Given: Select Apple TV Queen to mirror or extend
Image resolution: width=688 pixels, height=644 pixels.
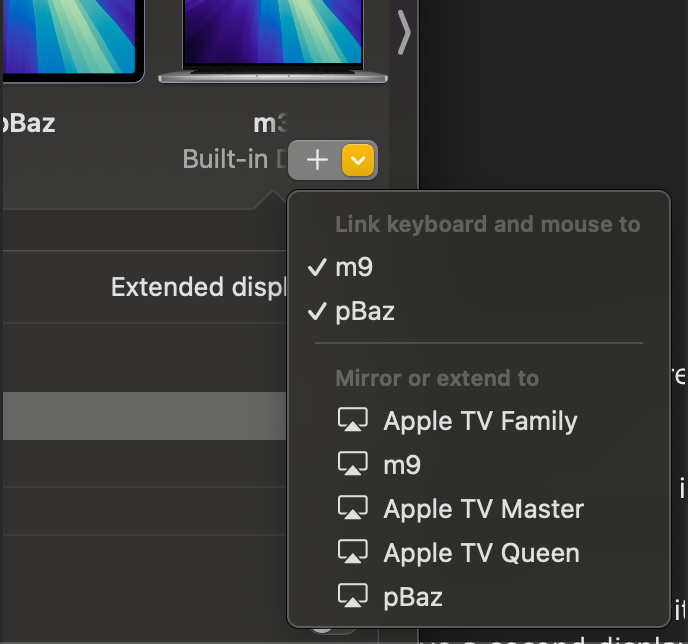Looking at the screenshot, I should pos(481,553).
